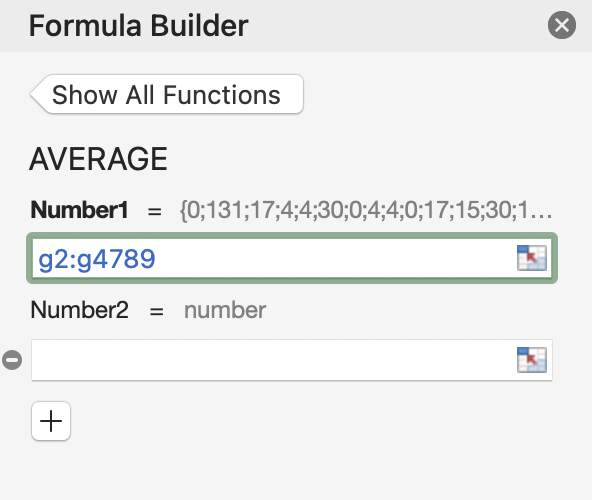592x500 pixels.
Task: Click the back arrow tip of Show All Functions
Action: 38,94
